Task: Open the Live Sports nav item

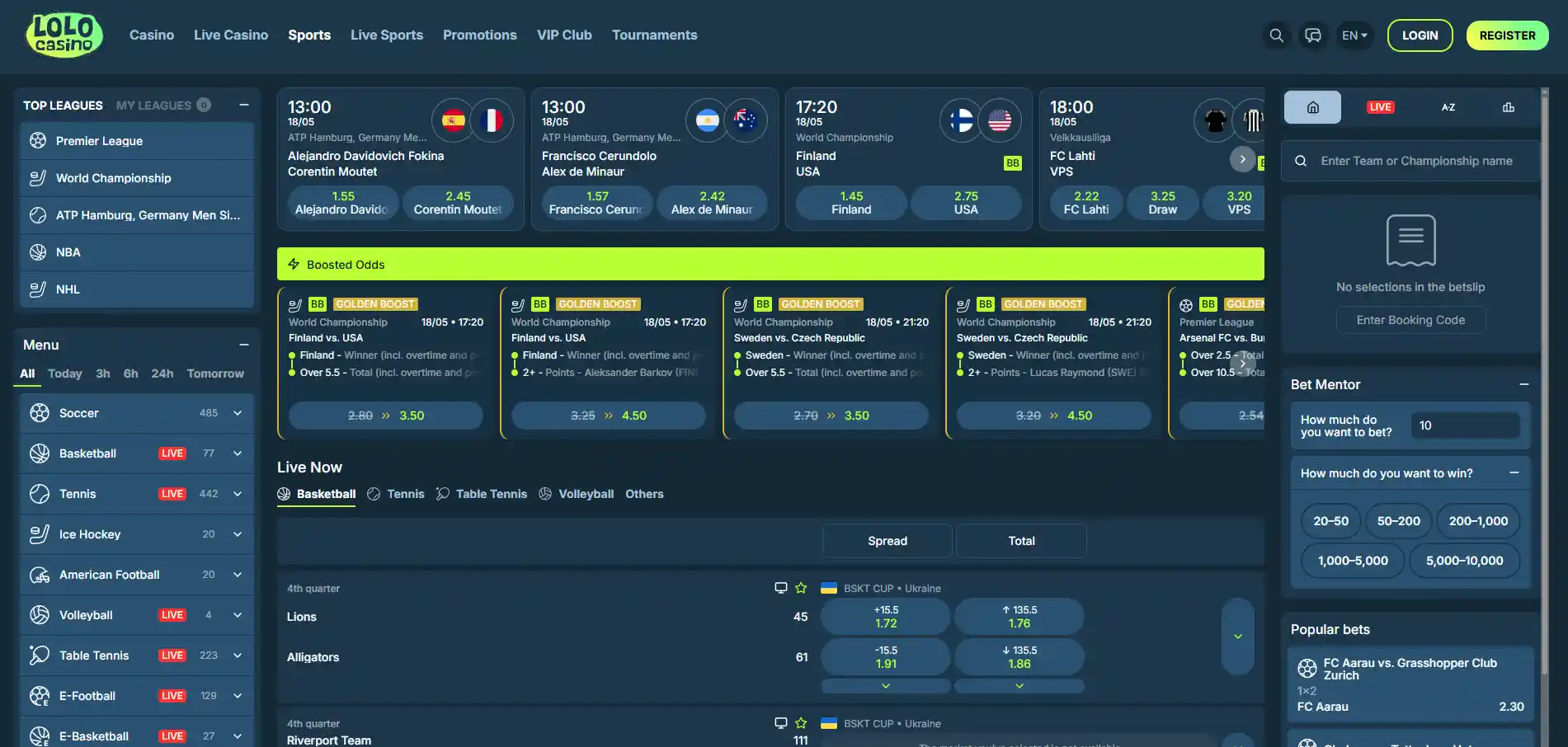Action: (387, 35)
